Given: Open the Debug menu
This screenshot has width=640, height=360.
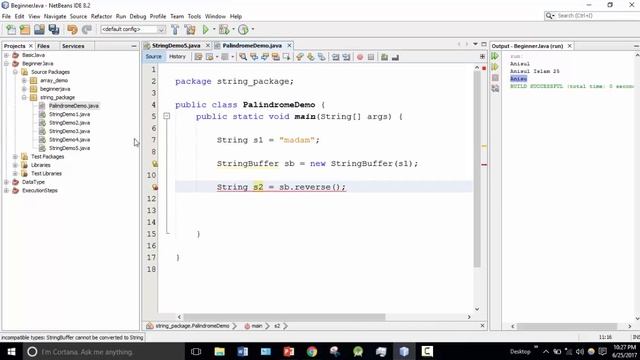Looking at the screenshot, I should [138, 16].
